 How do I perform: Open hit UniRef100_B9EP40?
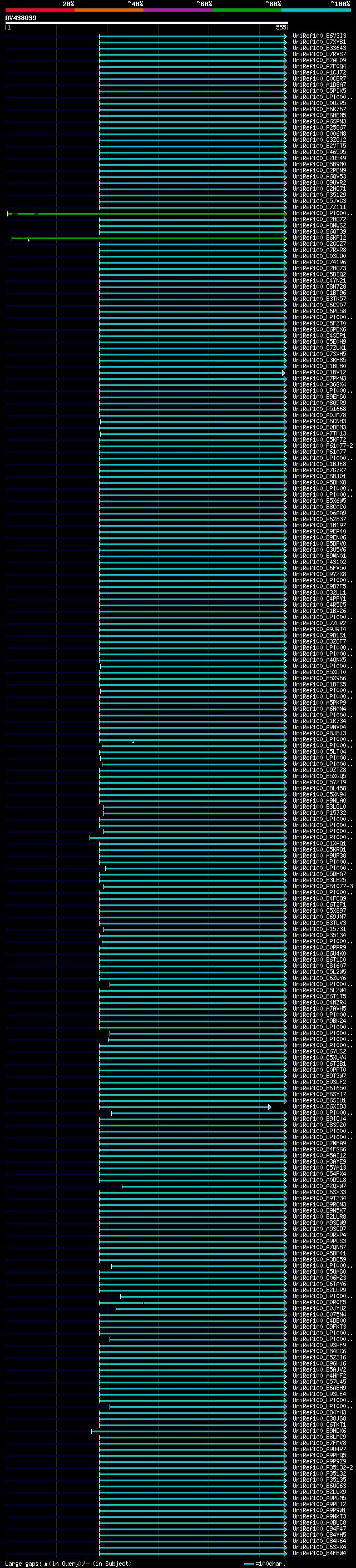click(319, 531)
